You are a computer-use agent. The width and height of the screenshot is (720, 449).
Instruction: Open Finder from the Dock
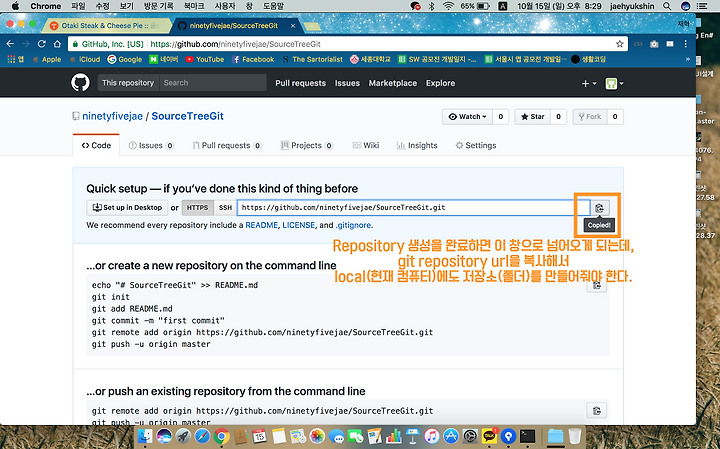145,436
